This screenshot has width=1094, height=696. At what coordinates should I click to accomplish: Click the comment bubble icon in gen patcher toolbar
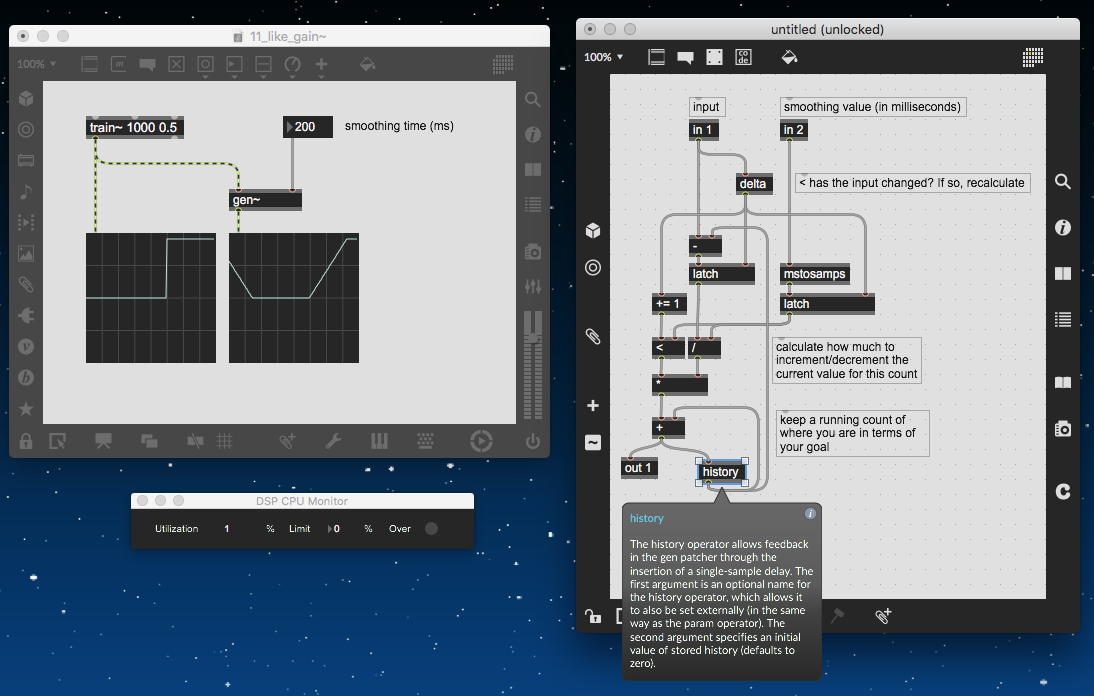(686, 58)
